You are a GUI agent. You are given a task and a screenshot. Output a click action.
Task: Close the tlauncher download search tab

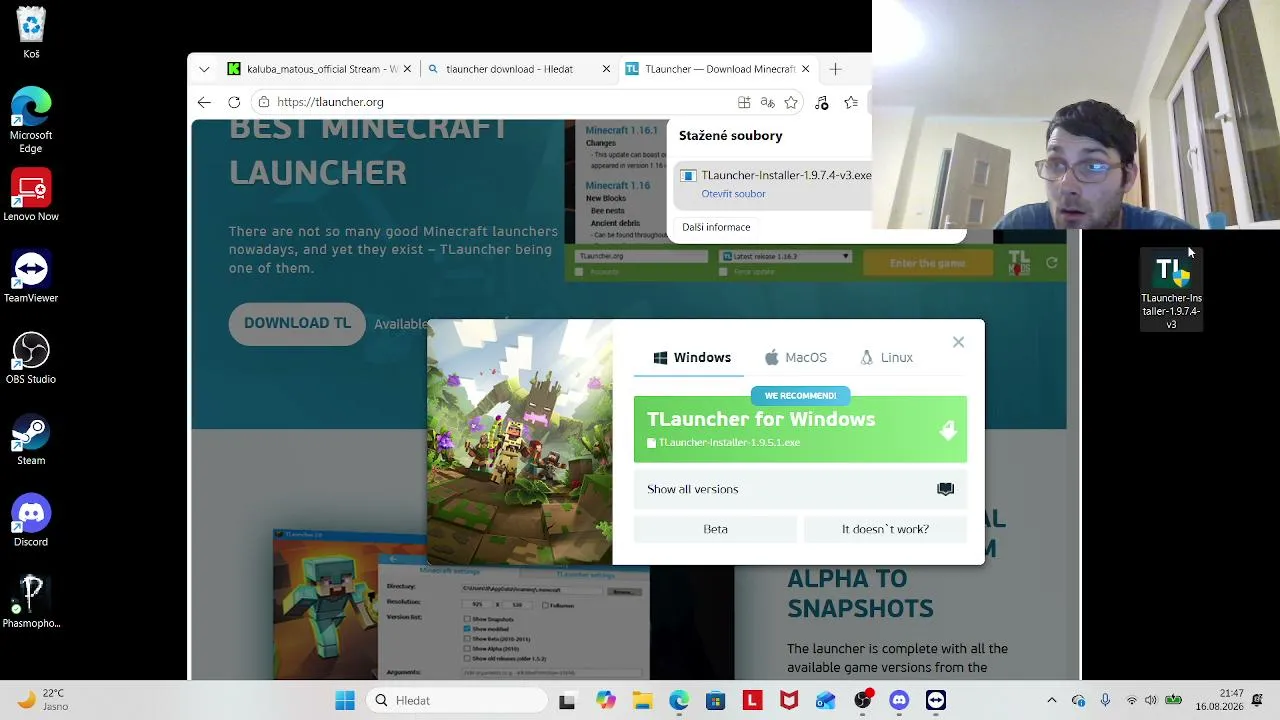(606, 69)
